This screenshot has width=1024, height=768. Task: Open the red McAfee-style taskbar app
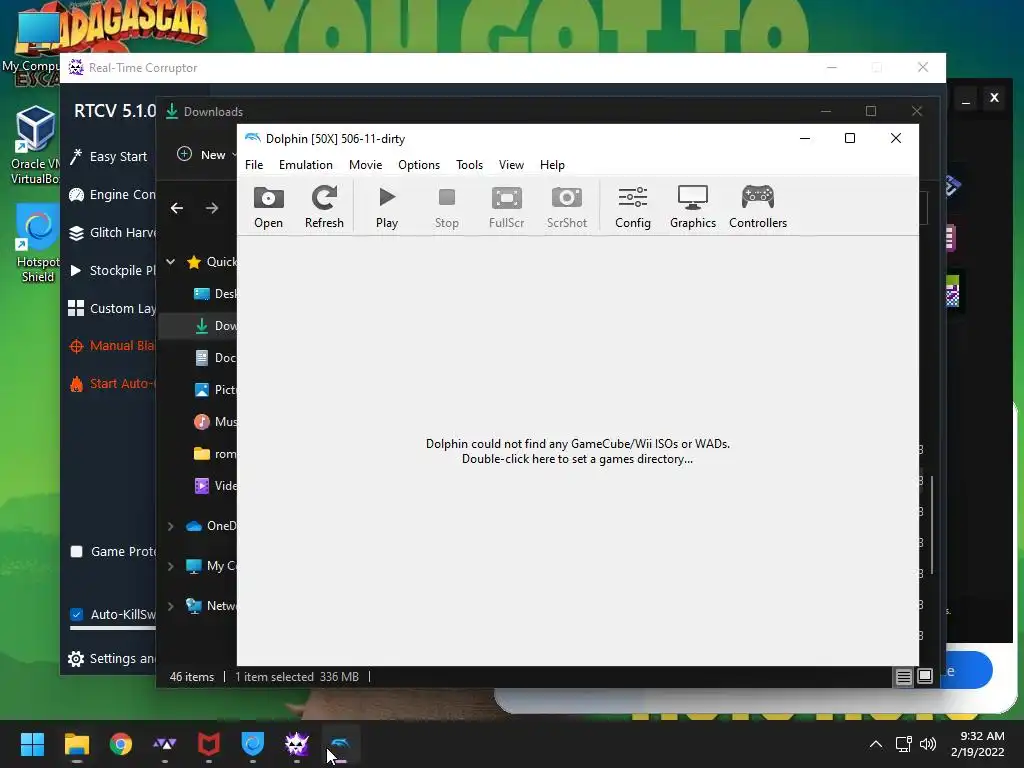(x=208, y=744)
